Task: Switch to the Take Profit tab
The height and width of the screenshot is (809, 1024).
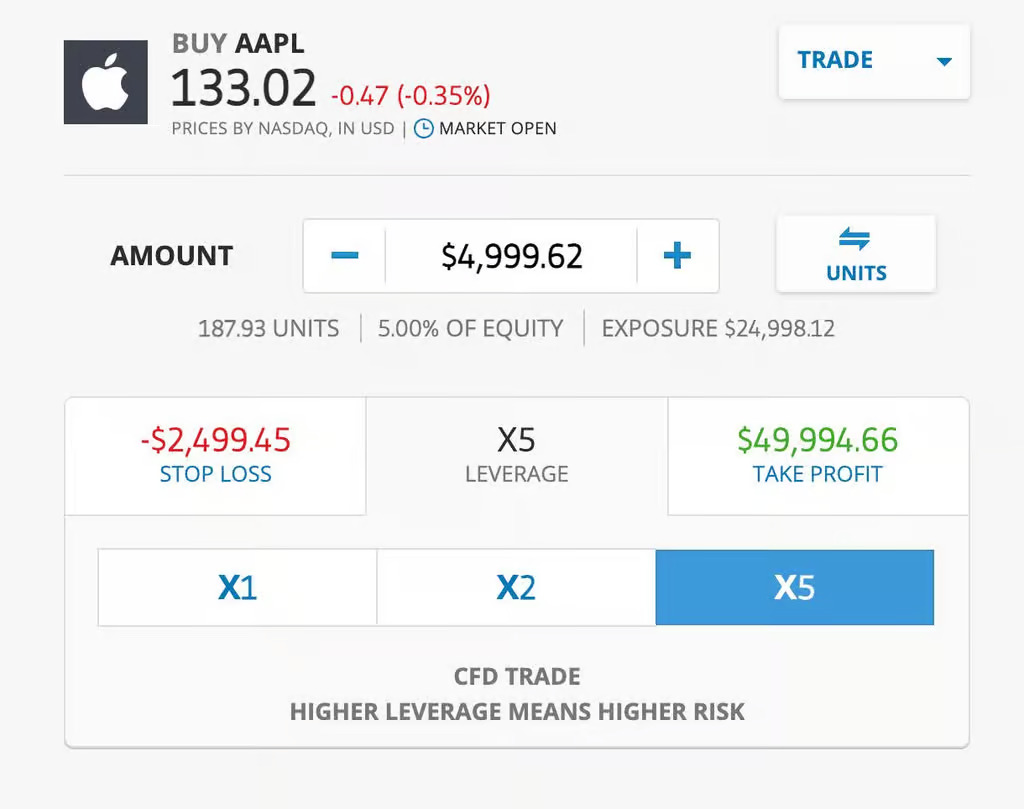Action: tap(817, 456)
